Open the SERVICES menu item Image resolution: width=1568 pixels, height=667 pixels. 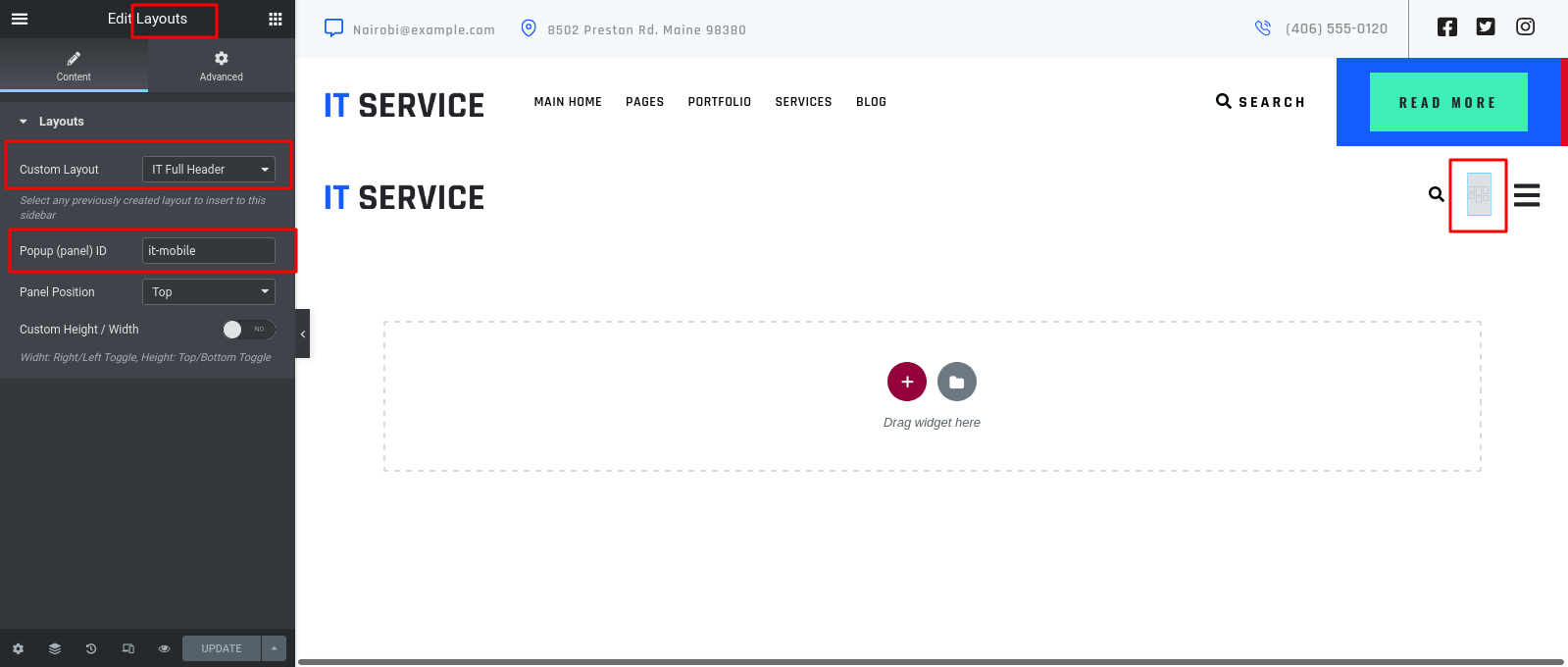coord(803,102)
